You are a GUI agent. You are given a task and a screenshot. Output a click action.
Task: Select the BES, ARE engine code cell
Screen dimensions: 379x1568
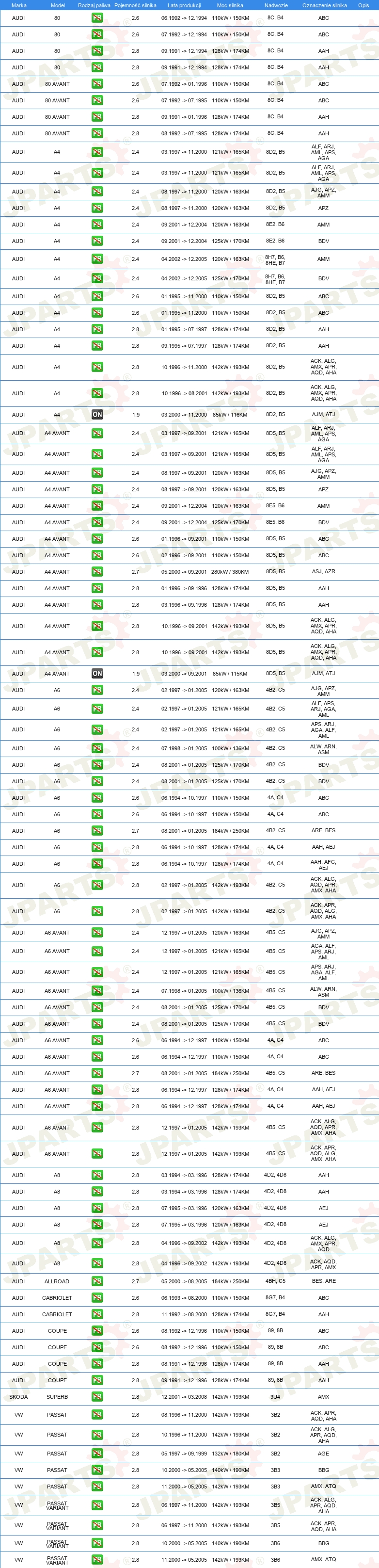tap(324, 1281)
